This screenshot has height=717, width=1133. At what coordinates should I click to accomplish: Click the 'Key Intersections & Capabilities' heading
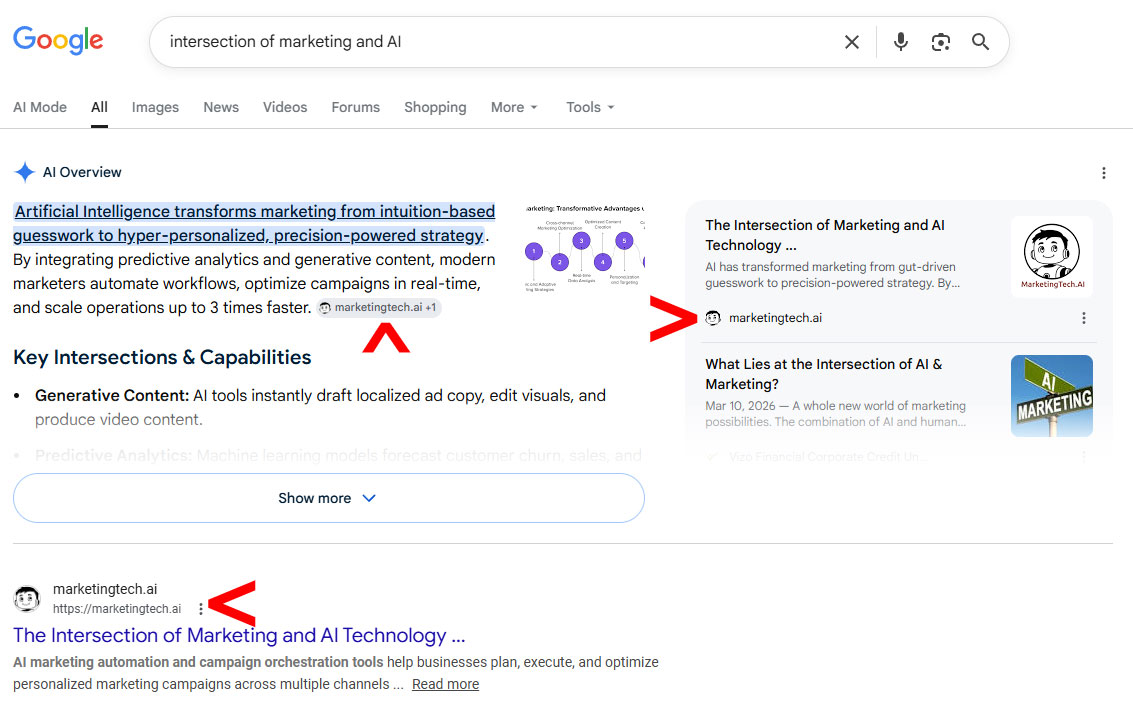tap(162, 357)
